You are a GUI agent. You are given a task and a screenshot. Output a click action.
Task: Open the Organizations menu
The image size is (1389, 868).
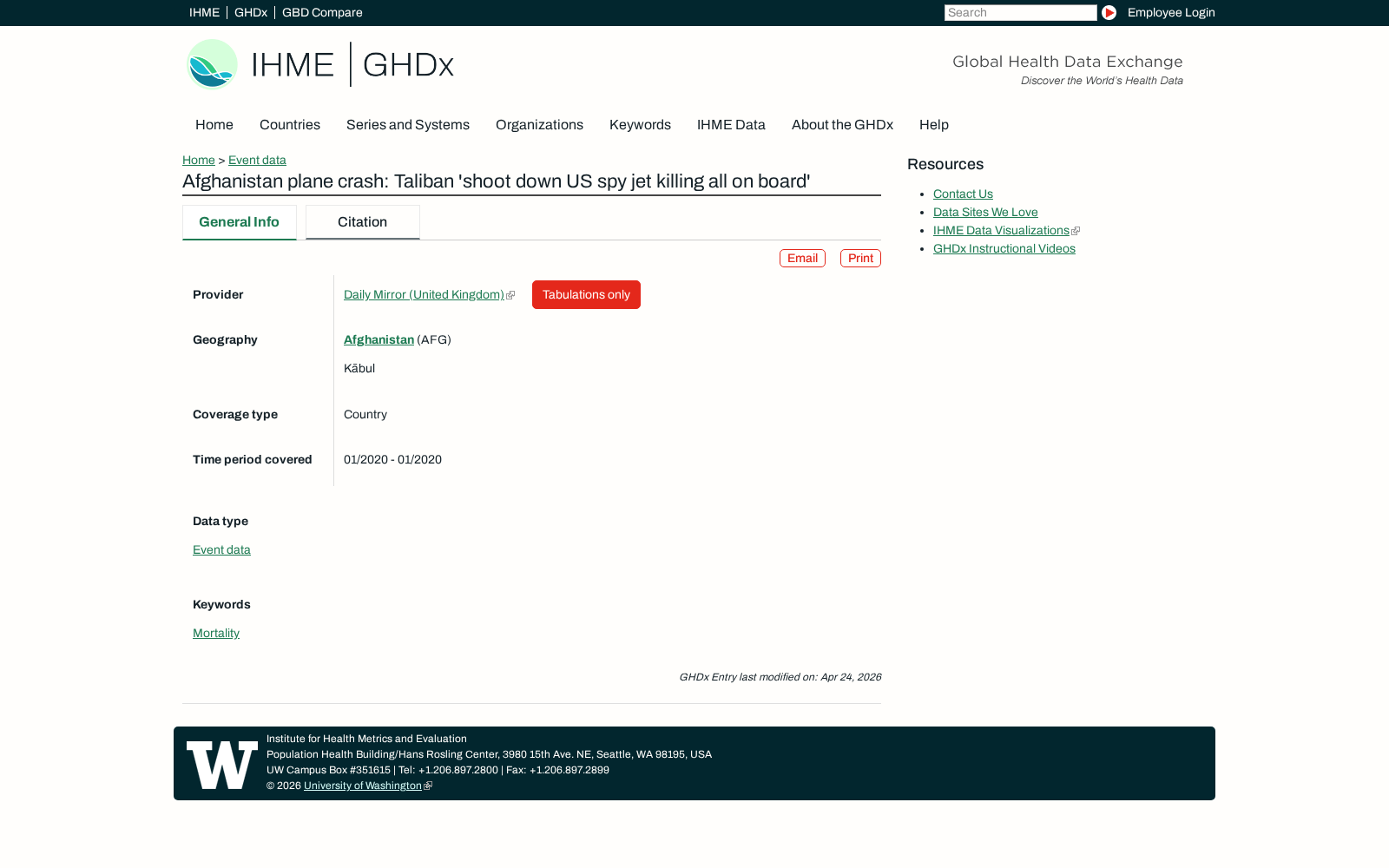coord(539,125)
